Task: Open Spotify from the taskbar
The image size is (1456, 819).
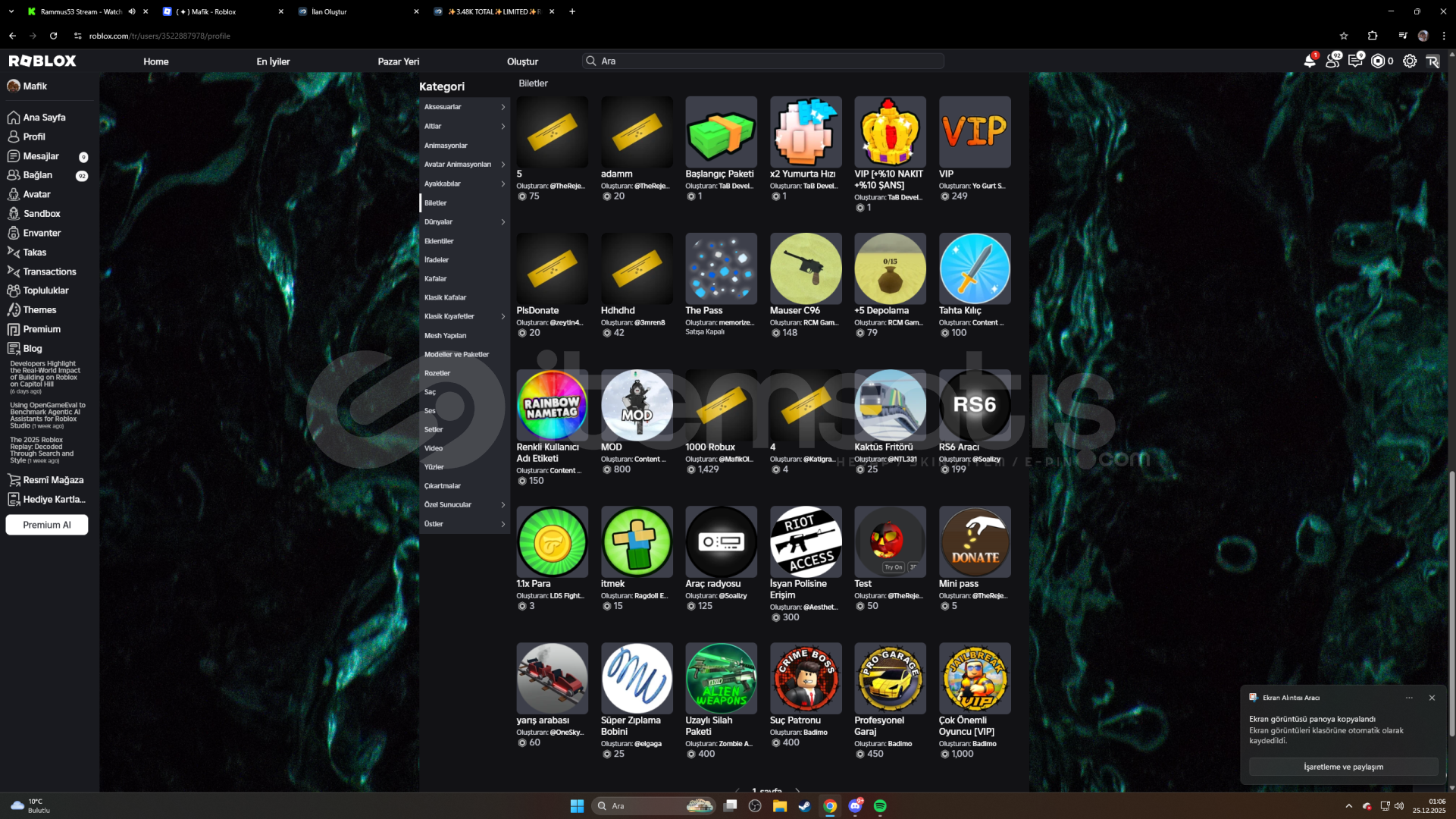Action: click(880, 806)
